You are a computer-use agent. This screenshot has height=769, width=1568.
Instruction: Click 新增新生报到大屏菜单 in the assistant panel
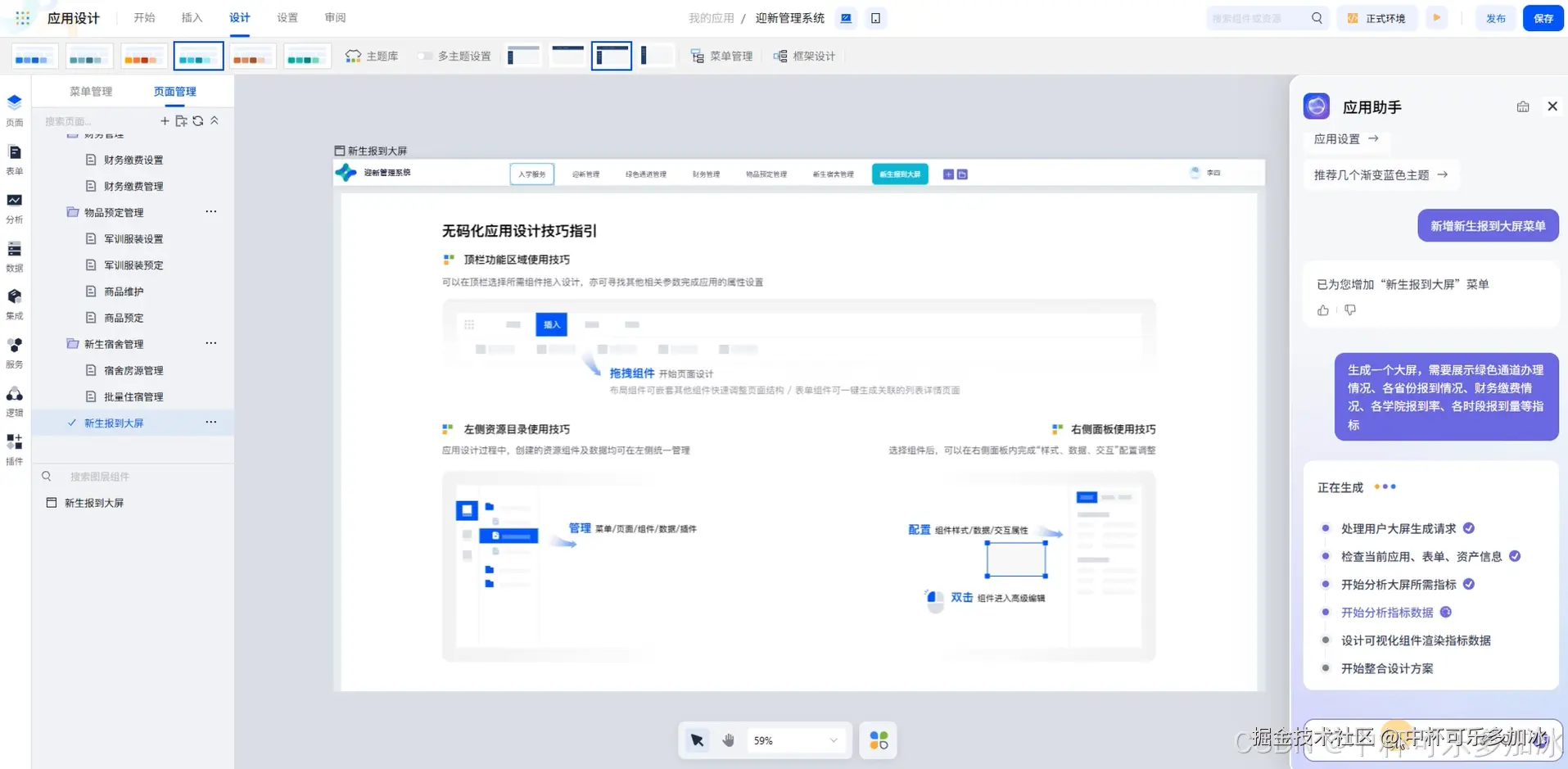1487,225
